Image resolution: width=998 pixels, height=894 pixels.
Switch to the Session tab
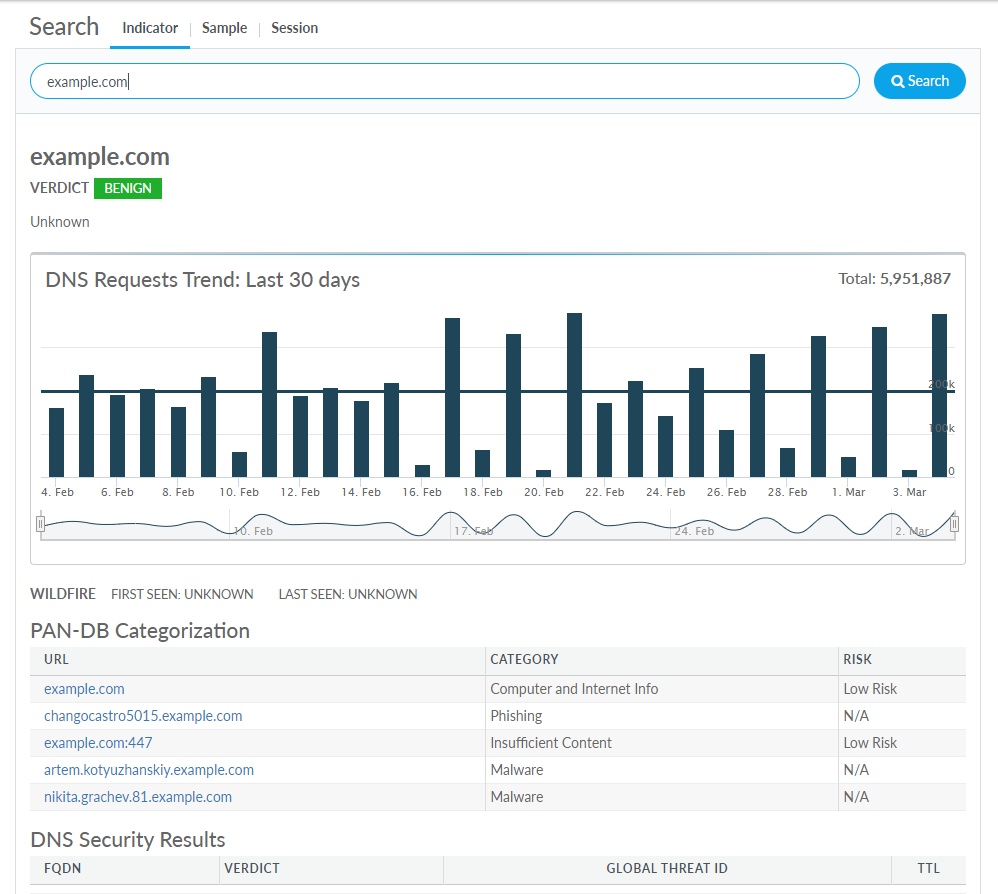click(294, 28)
